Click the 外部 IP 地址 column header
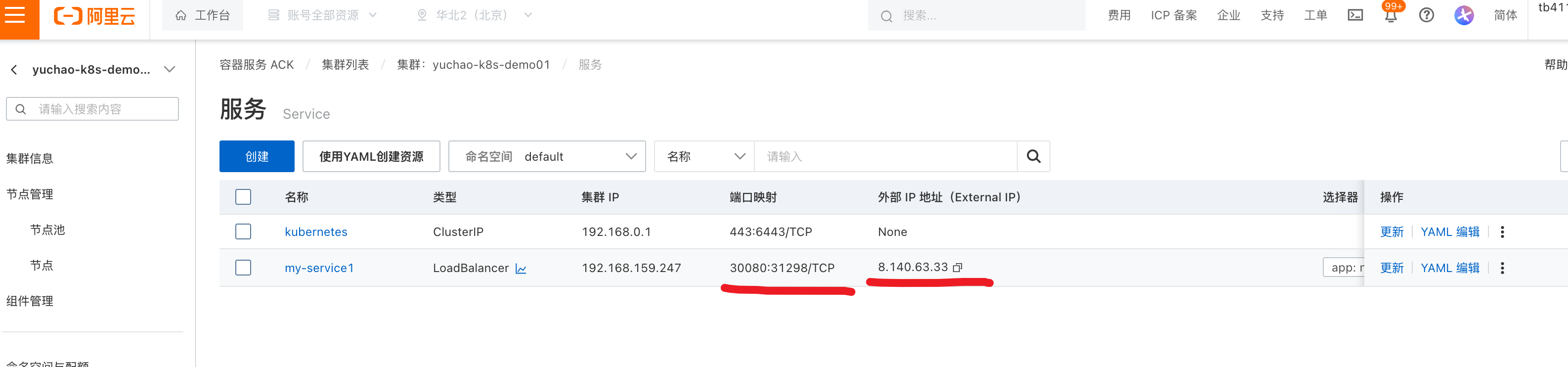 (949, 197)
